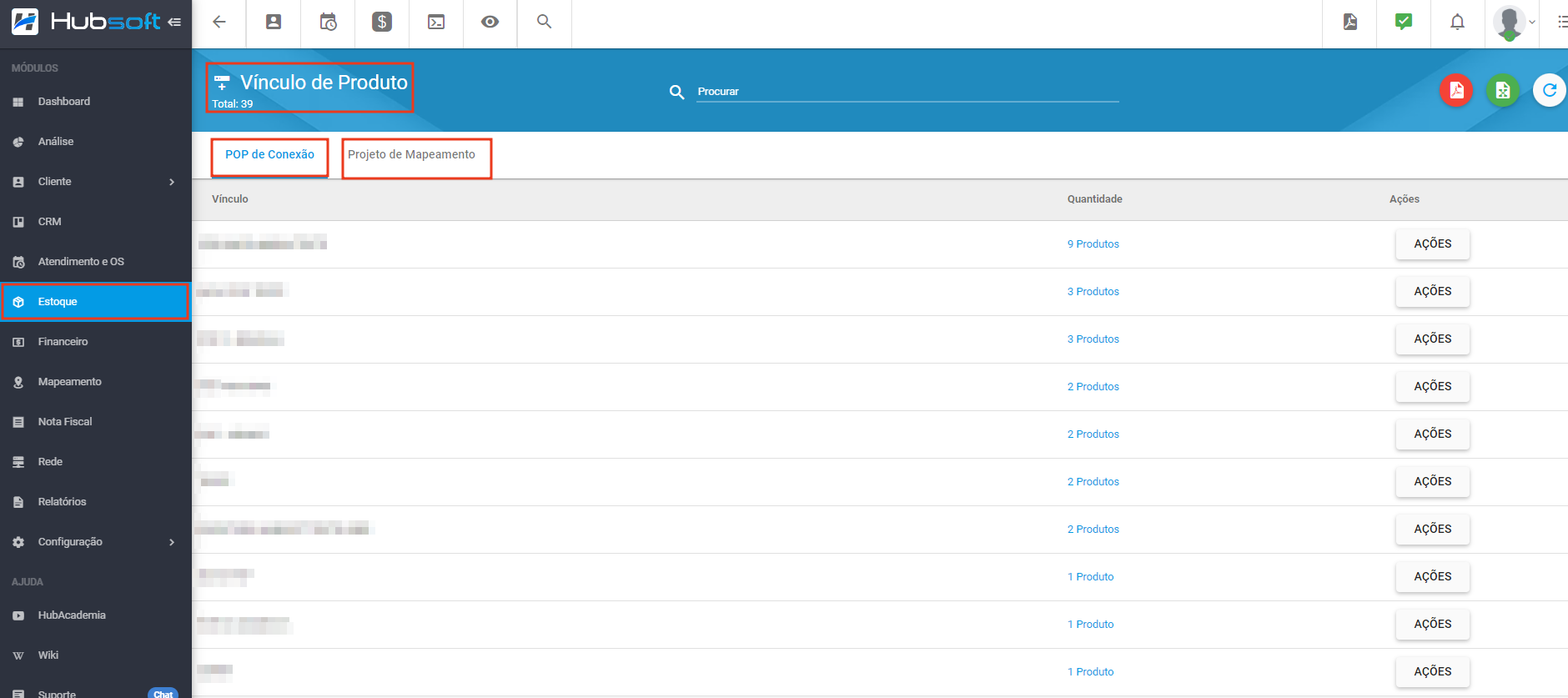This screenshot has height=698, width=1568.
Task: Open the calendar clock icon in the toolbar
Action: point(328,22)
